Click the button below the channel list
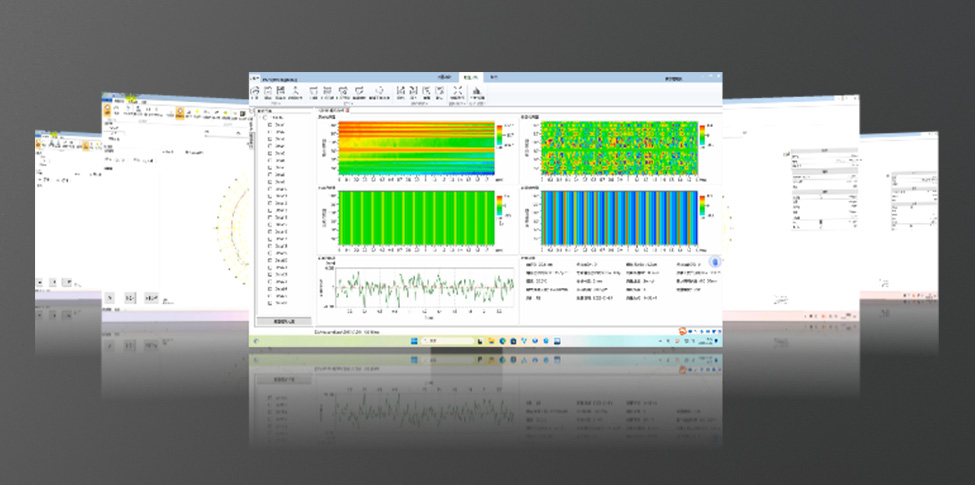The width and height of the screenshot is (975, 485). tap(283, 320)
